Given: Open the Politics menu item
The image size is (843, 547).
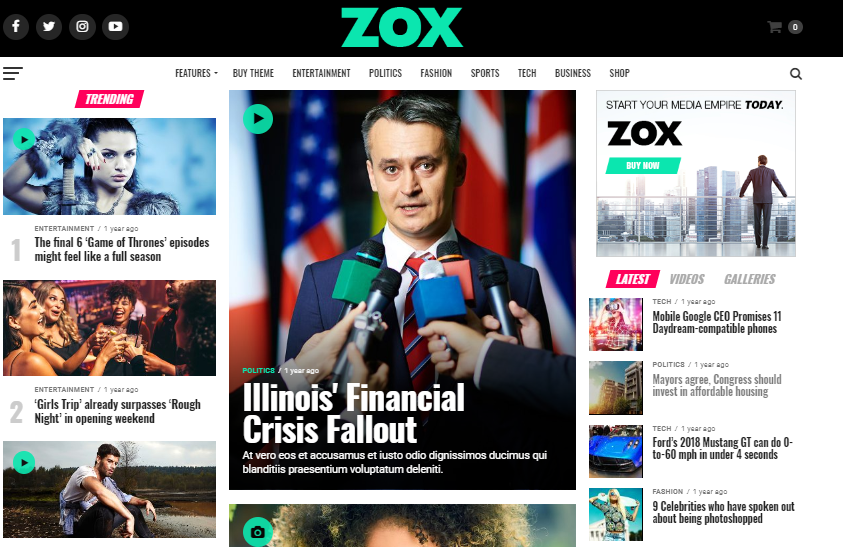Looking at the screenshot, I should [385, 73].
